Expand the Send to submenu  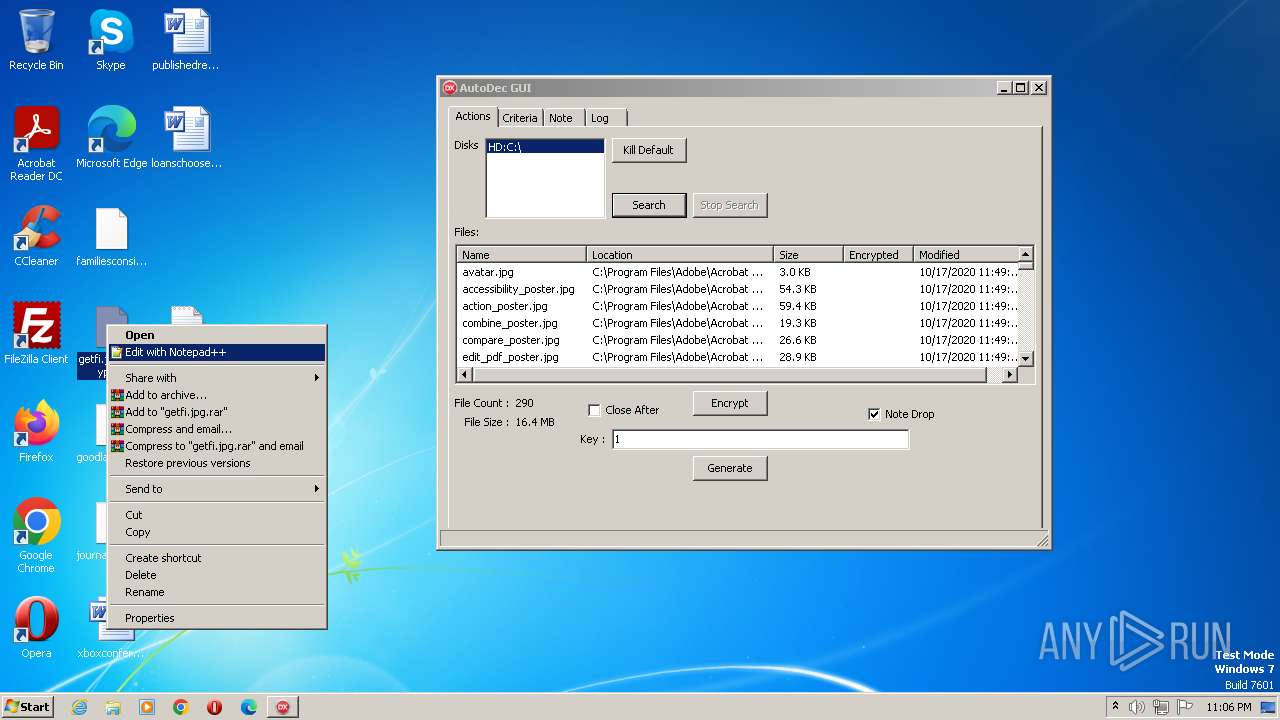217,489
